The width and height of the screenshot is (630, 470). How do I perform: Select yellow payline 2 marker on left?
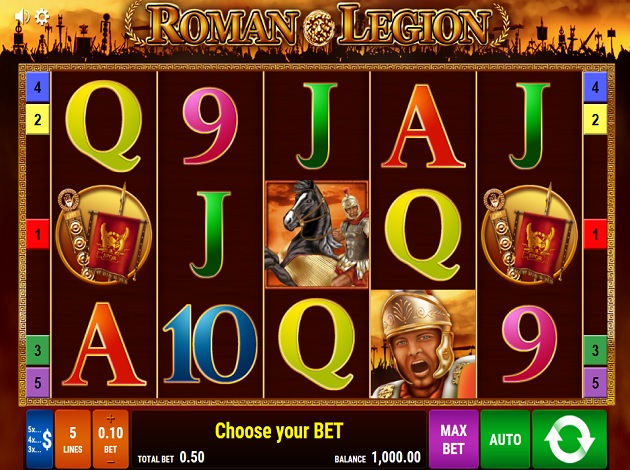click(x=37, y=119)
